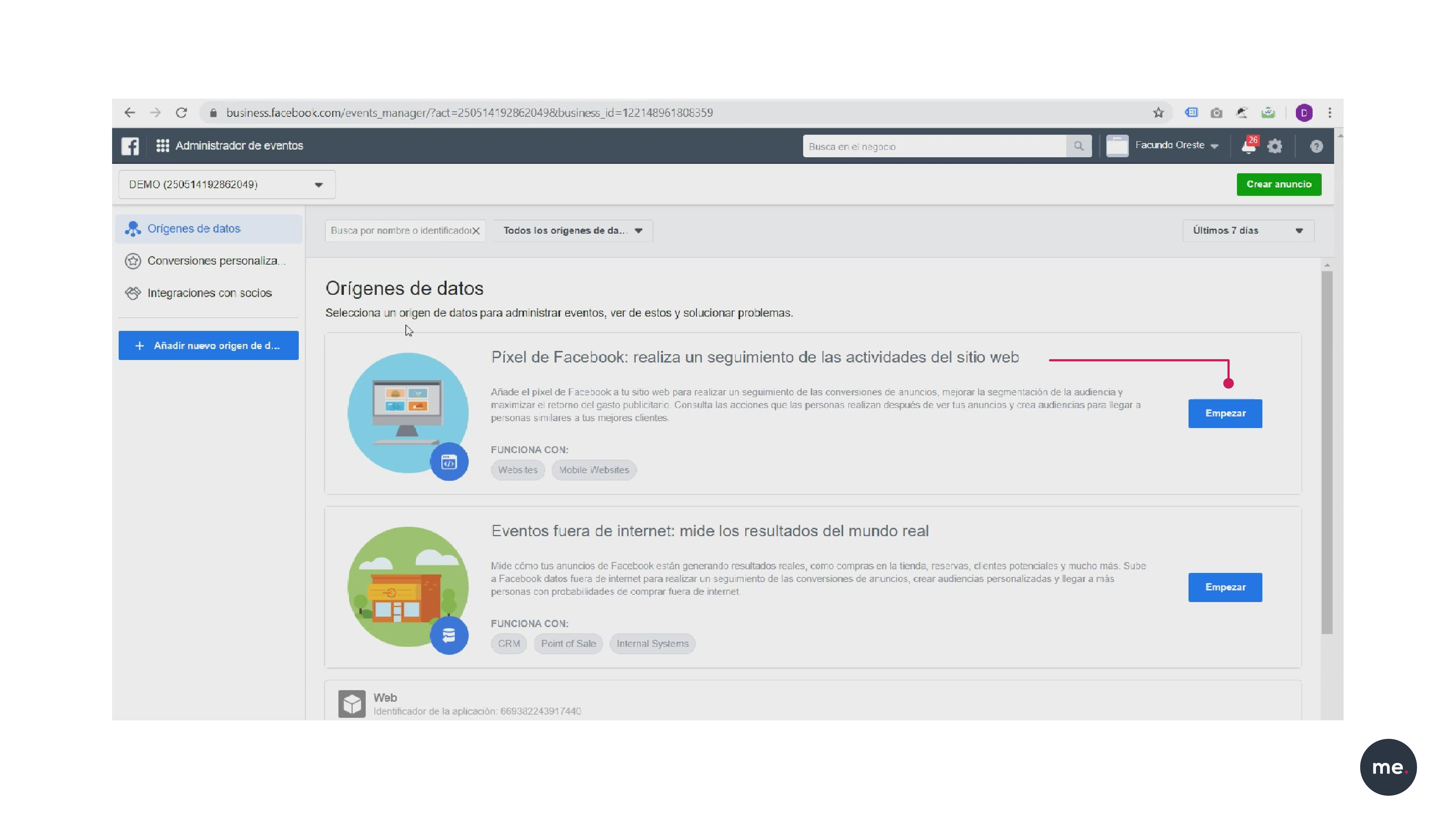Click the Facebook logo icon
This screenshot has width=1456, height=819.
tap(130, 146)
